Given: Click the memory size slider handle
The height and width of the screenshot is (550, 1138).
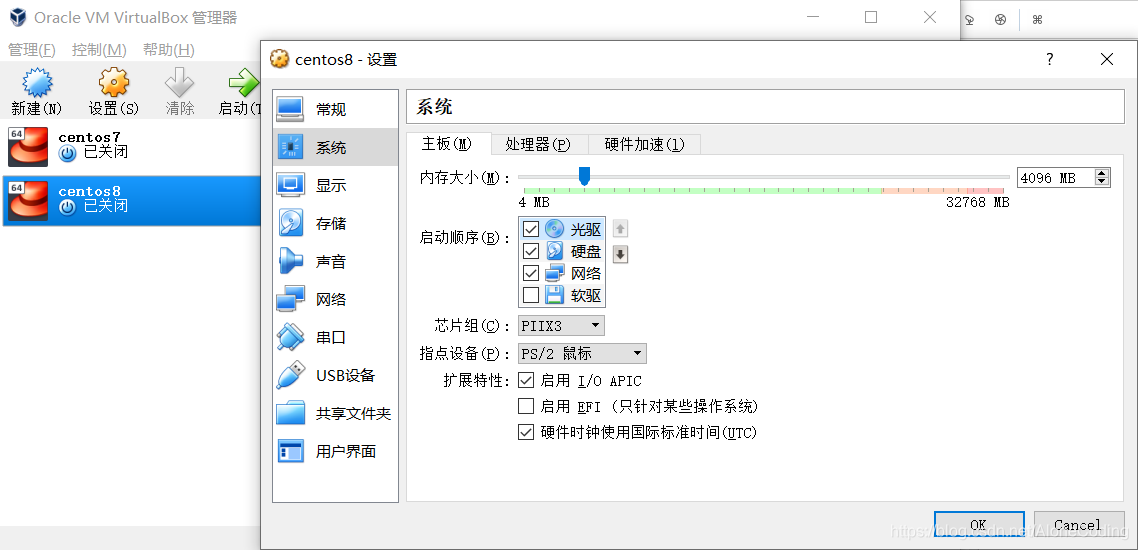Looking at the screenshot, I should point(584,176).
